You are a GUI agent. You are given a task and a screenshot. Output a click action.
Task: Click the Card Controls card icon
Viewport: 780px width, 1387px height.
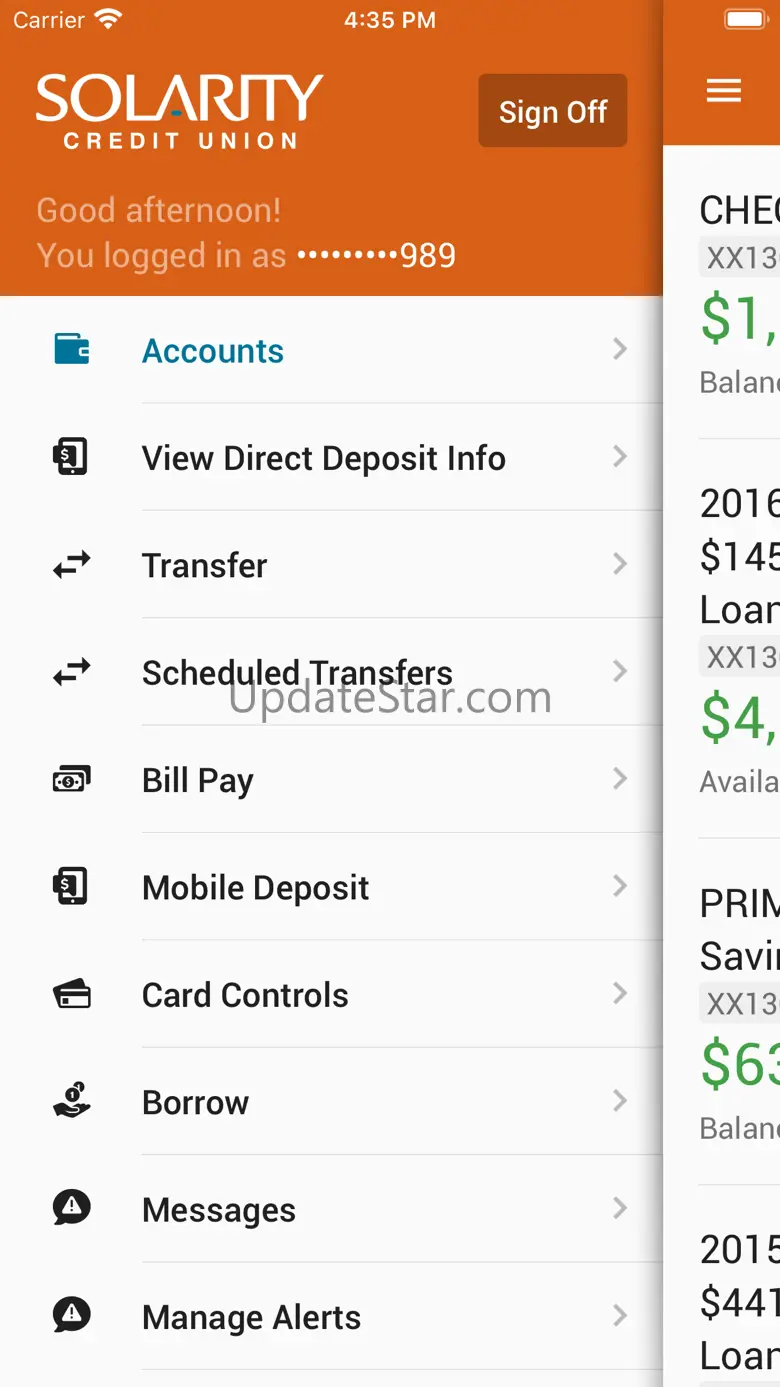[x=71, y=995]
